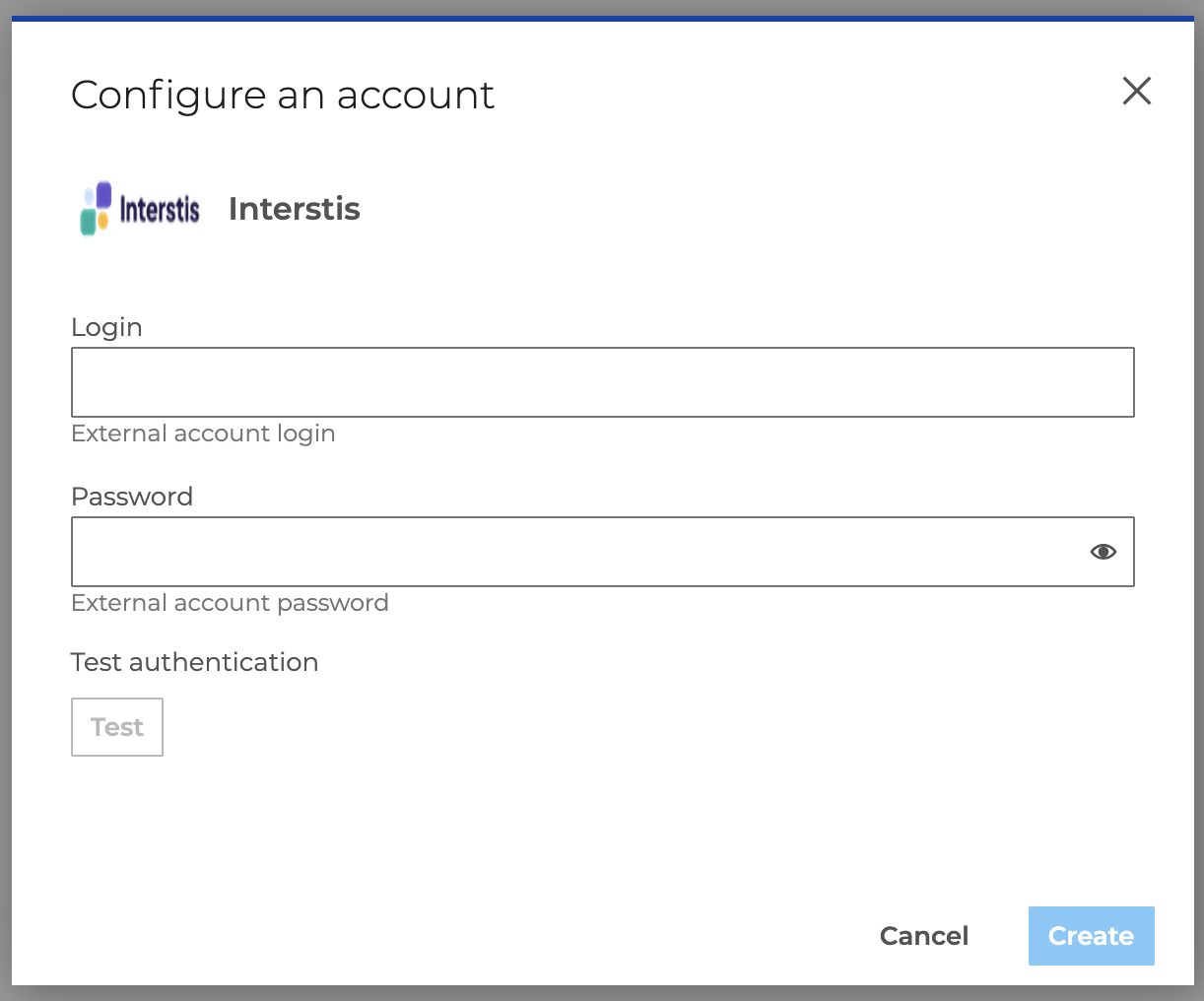The image size is (1204, 1001).
Task: Click empty space left of Cancel button
Action: (x=591, y=936)
